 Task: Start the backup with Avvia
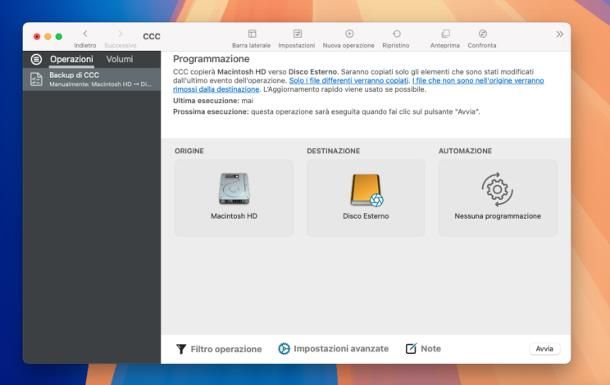coord(544,348)
